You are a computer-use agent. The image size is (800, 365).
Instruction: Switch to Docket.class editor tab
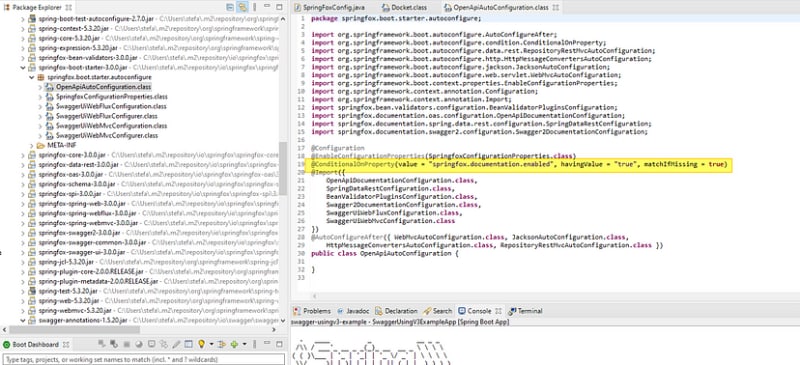tap(404, 8)
